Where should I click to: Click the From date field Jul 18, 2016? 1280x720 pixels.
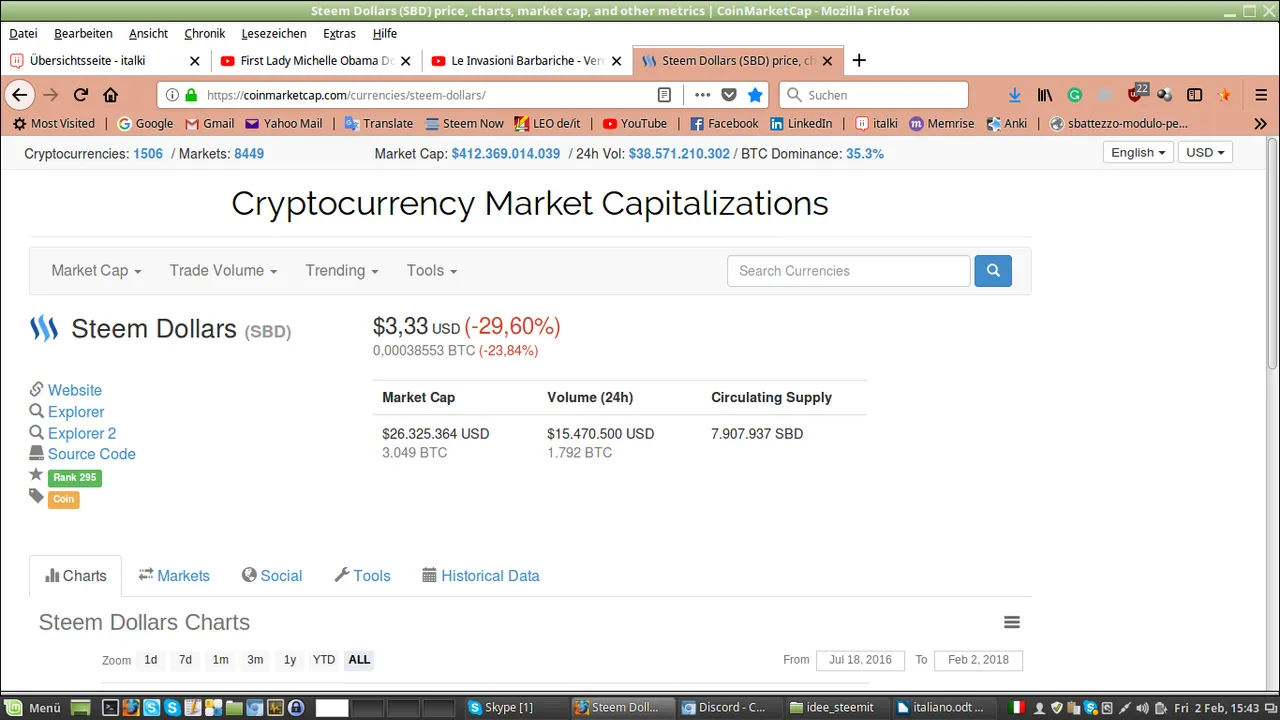[860, 660]
